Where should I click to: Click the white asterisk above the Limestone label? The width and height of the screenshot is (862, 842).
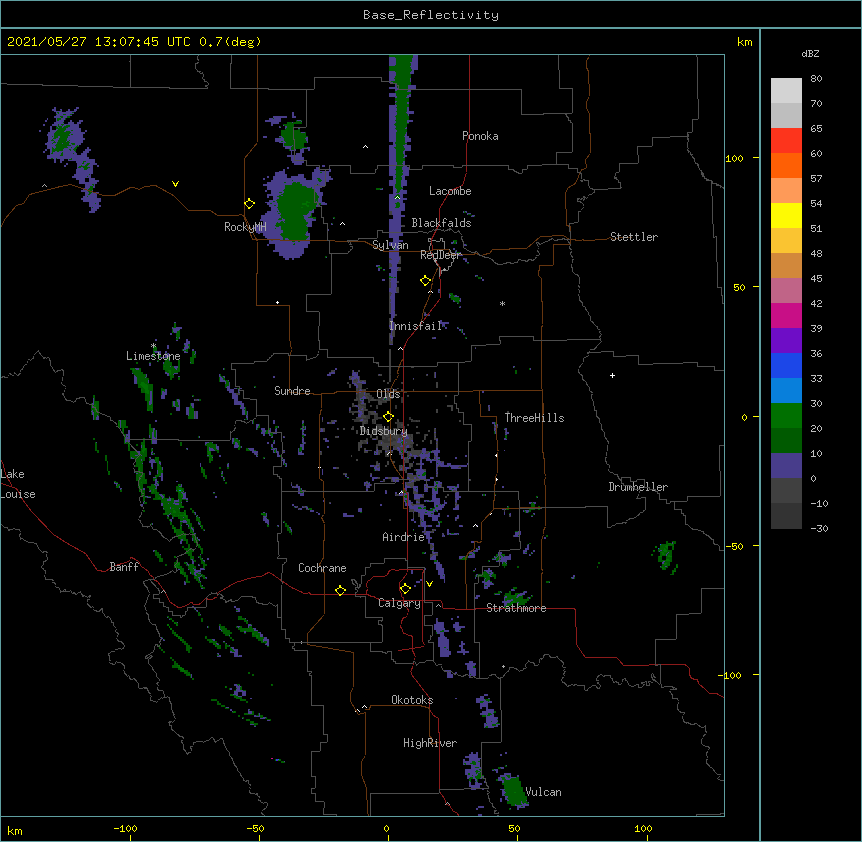[153, 346]
